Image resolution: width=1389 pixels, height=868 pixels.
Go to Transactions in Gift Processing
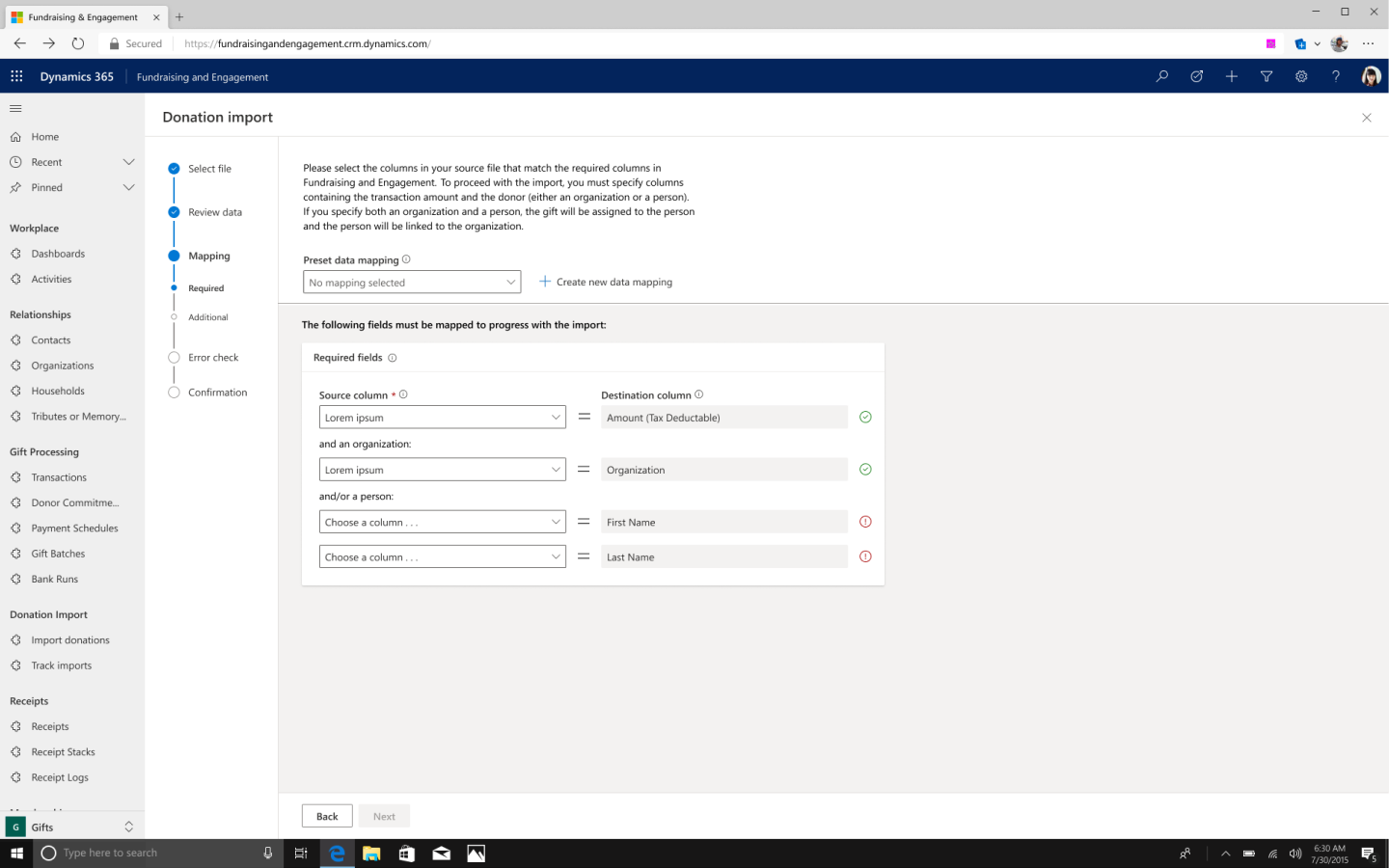pos(58,477)
